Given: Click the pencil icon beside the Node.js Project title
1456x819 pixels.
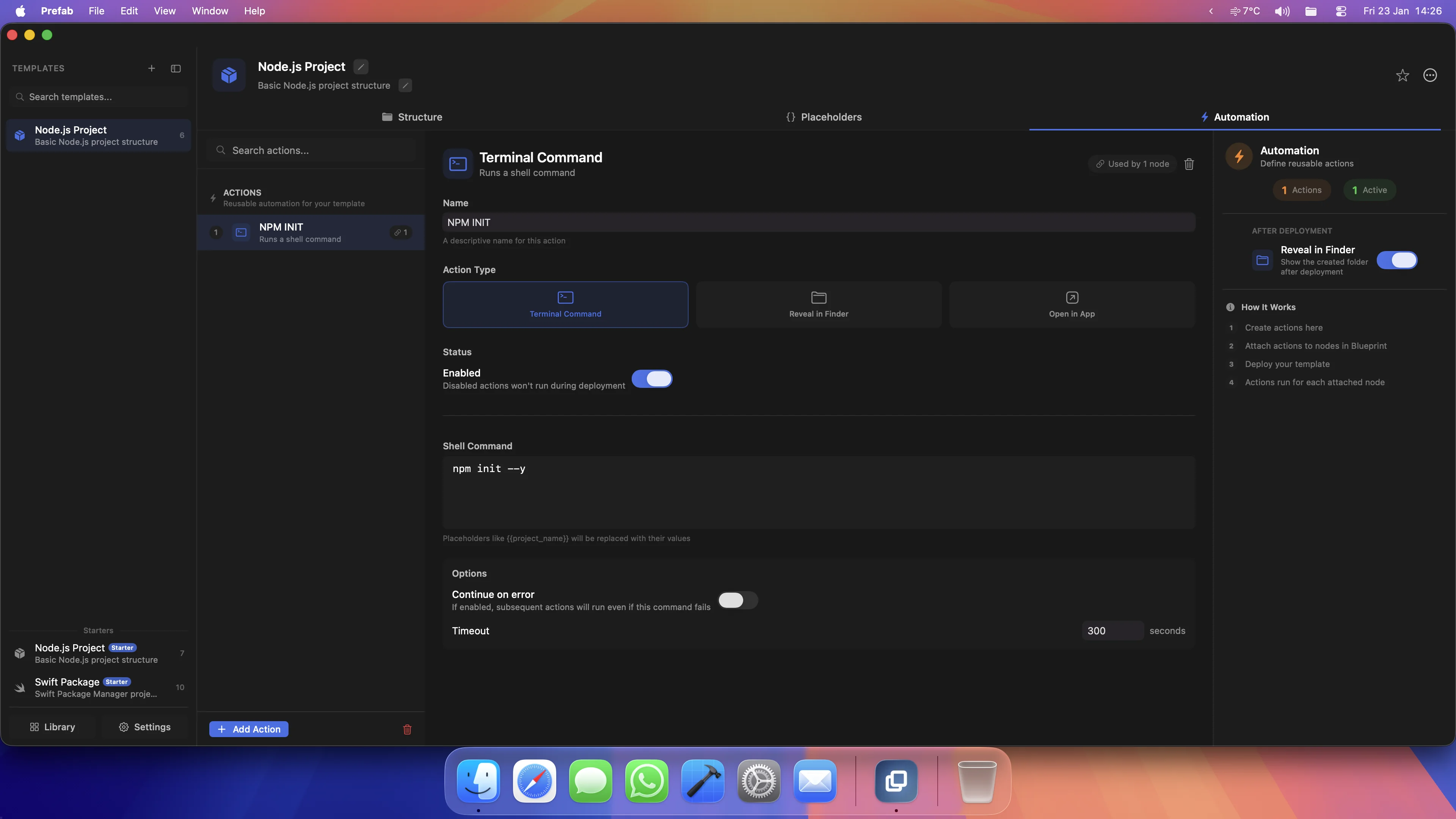Looking at the screenshot, I should tap(361, 67).
